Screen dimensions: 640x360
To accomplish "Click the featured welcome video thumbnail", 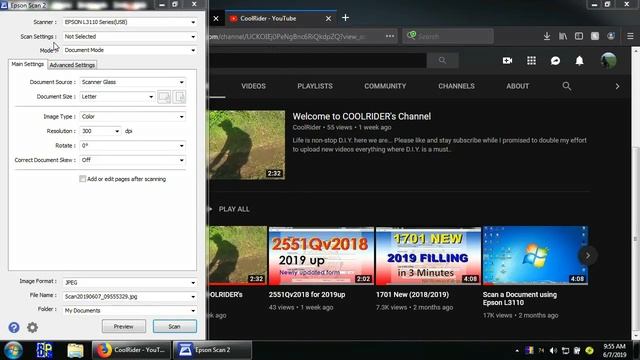I will 247,145.
